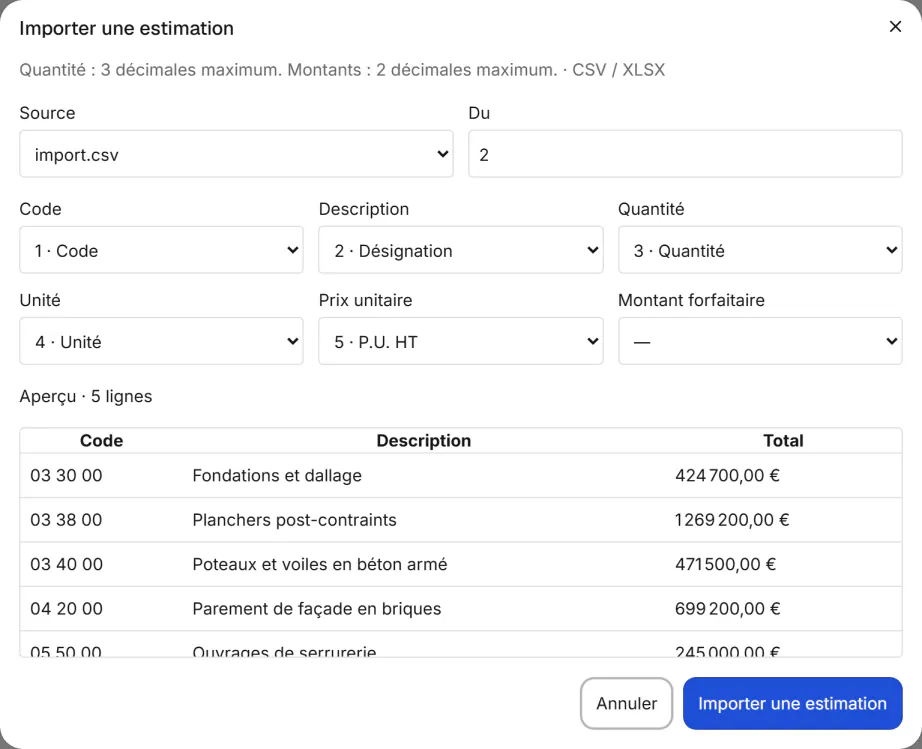Screen dimensions: 922x749
Task: Click the Du input field
Action: (x=685, y=154)
